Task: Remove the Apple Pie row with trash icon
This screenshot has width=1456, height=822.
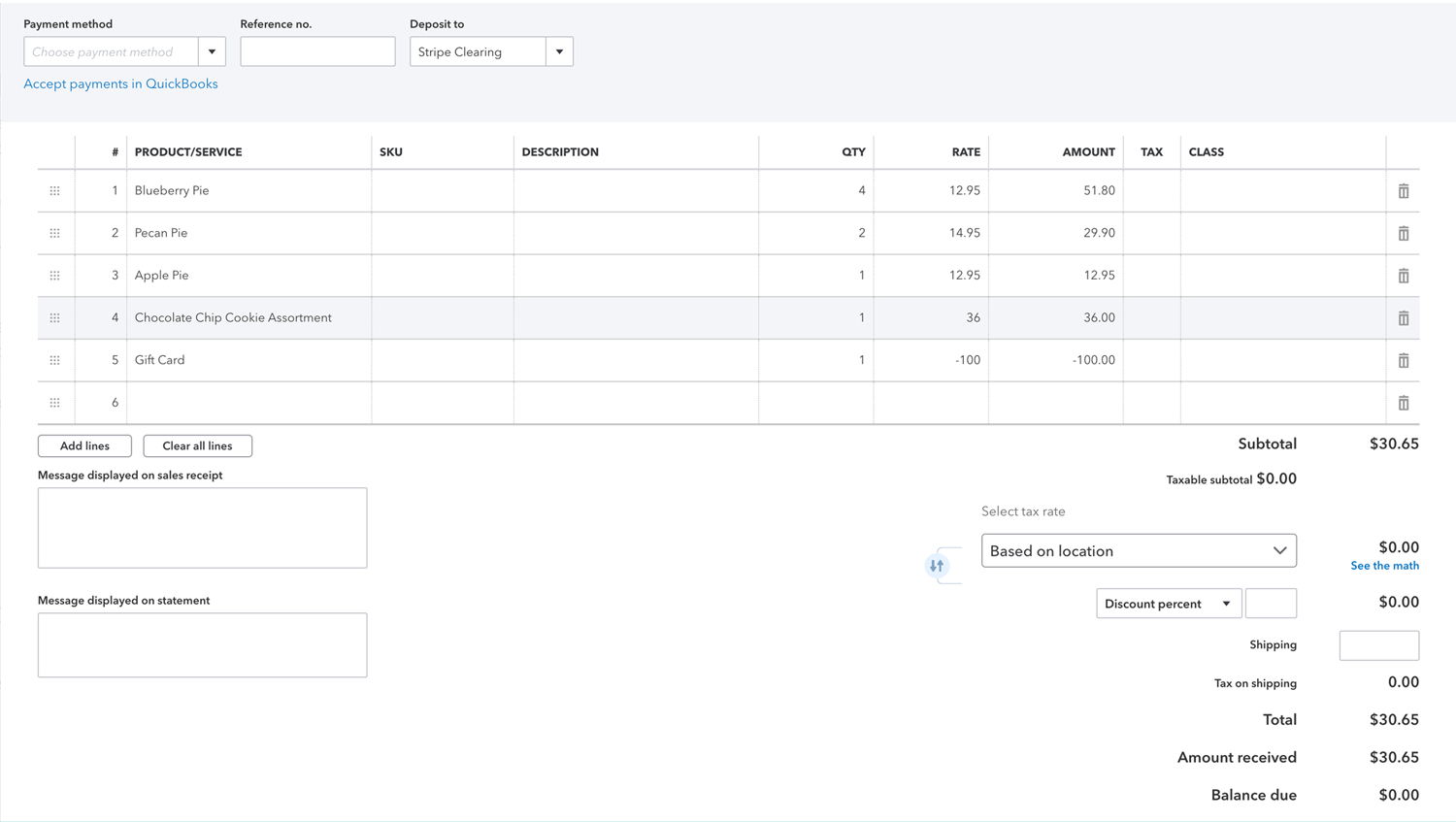Action: click(x=1403, y=276)
